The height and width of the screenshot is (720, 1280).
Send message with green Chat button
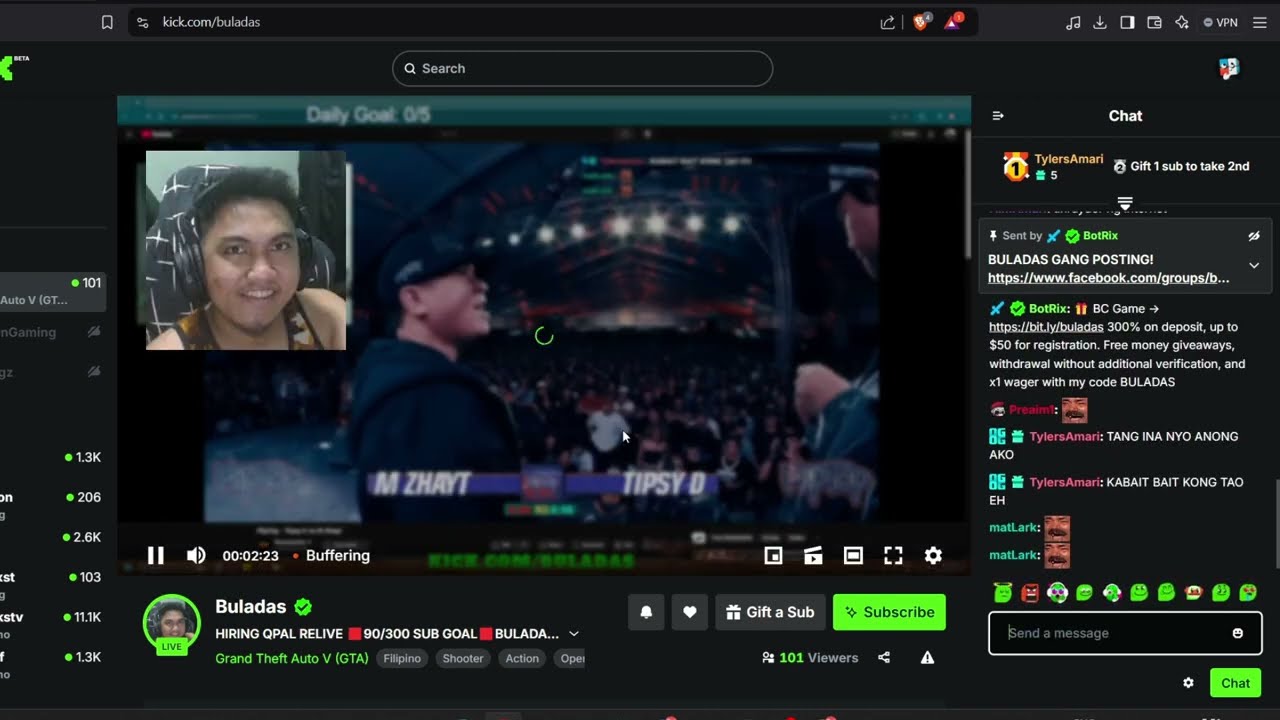(x=1235, y=683)
